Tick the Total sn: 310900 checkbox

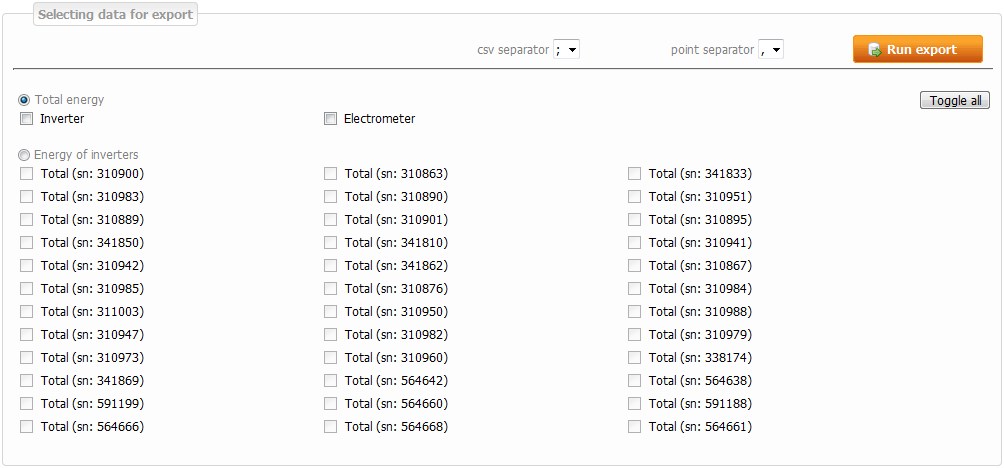pyautogui.click(x=27, y=174)
